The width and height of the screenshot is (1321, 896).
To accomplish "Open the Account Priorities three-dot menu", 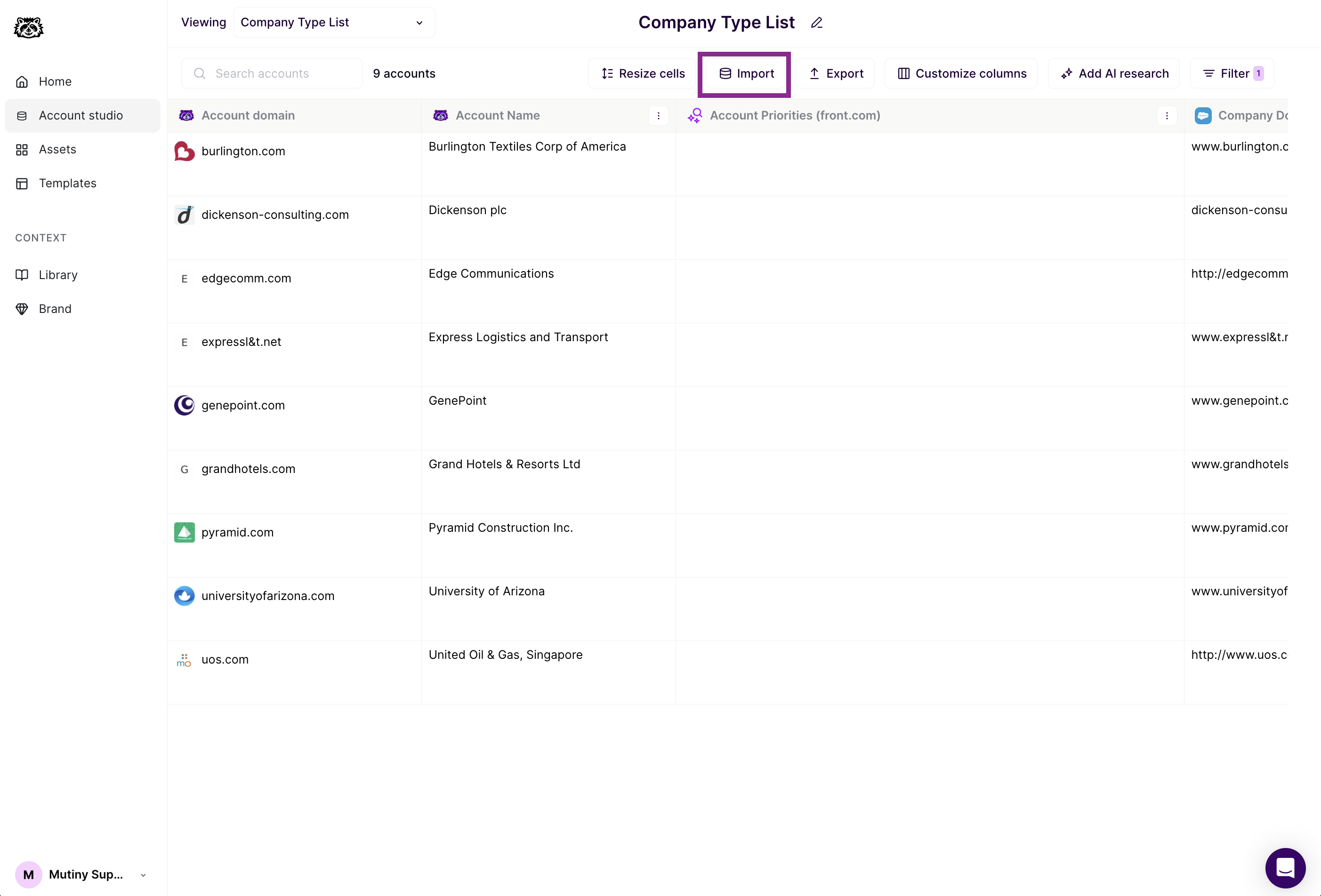I will [1167, 115].
